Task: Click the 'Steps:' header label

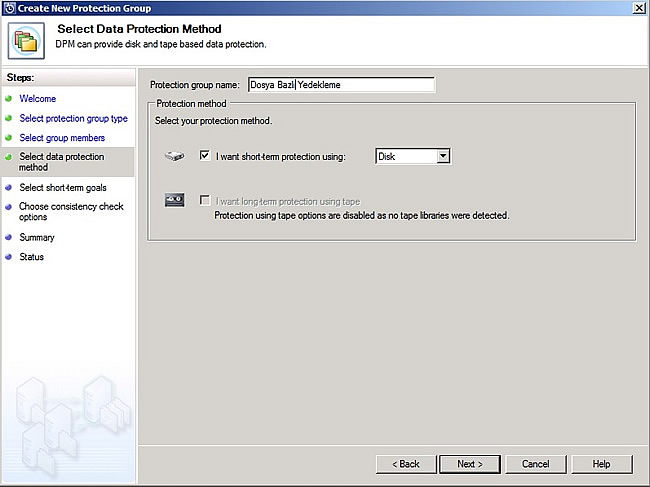Action: pos(20,78)
